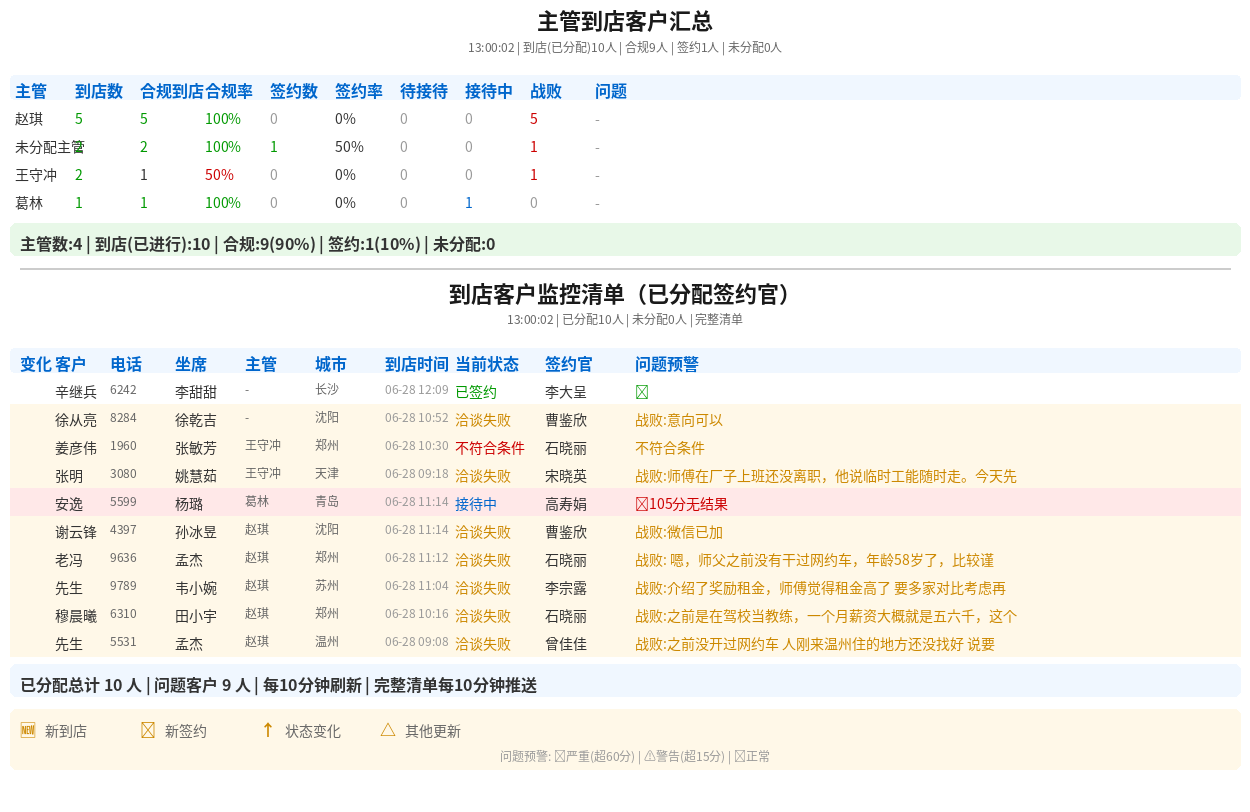Click signing officer 高寿娟
Viewport: 1250px width, 812px height.
click(x=566, y=504)
